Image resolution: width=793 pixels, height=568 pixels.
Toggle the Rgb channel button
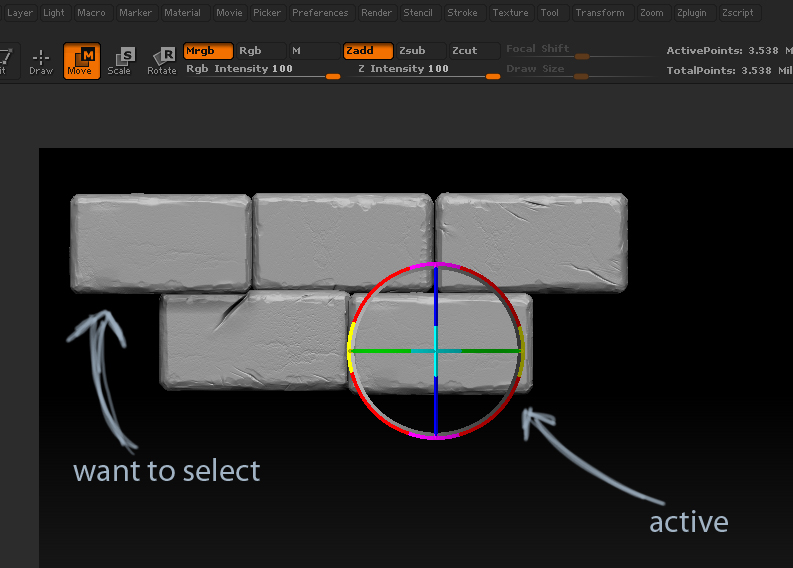[x=260, y=51]
